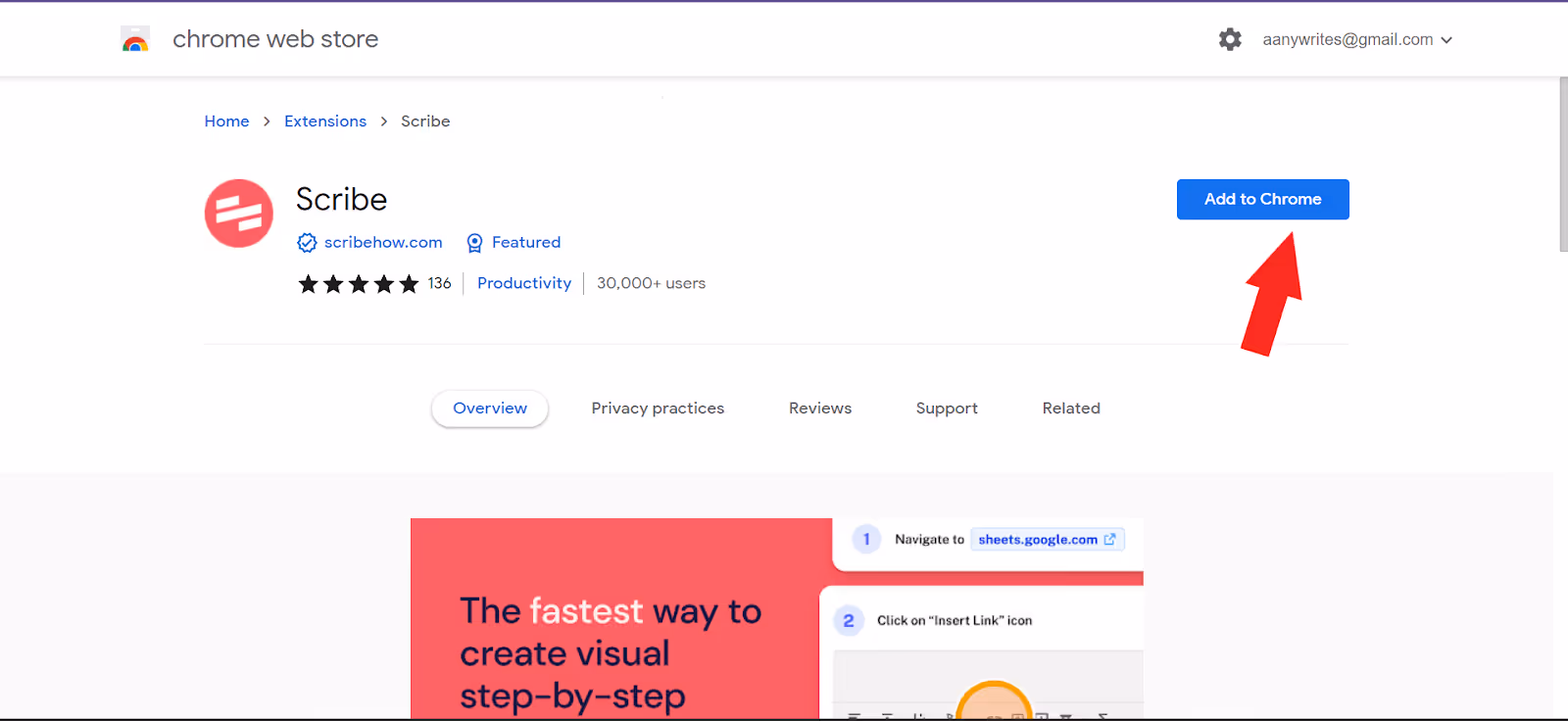The image size is (1568, 721).
Task: Open the Related tab
Action: point(1071,409)
